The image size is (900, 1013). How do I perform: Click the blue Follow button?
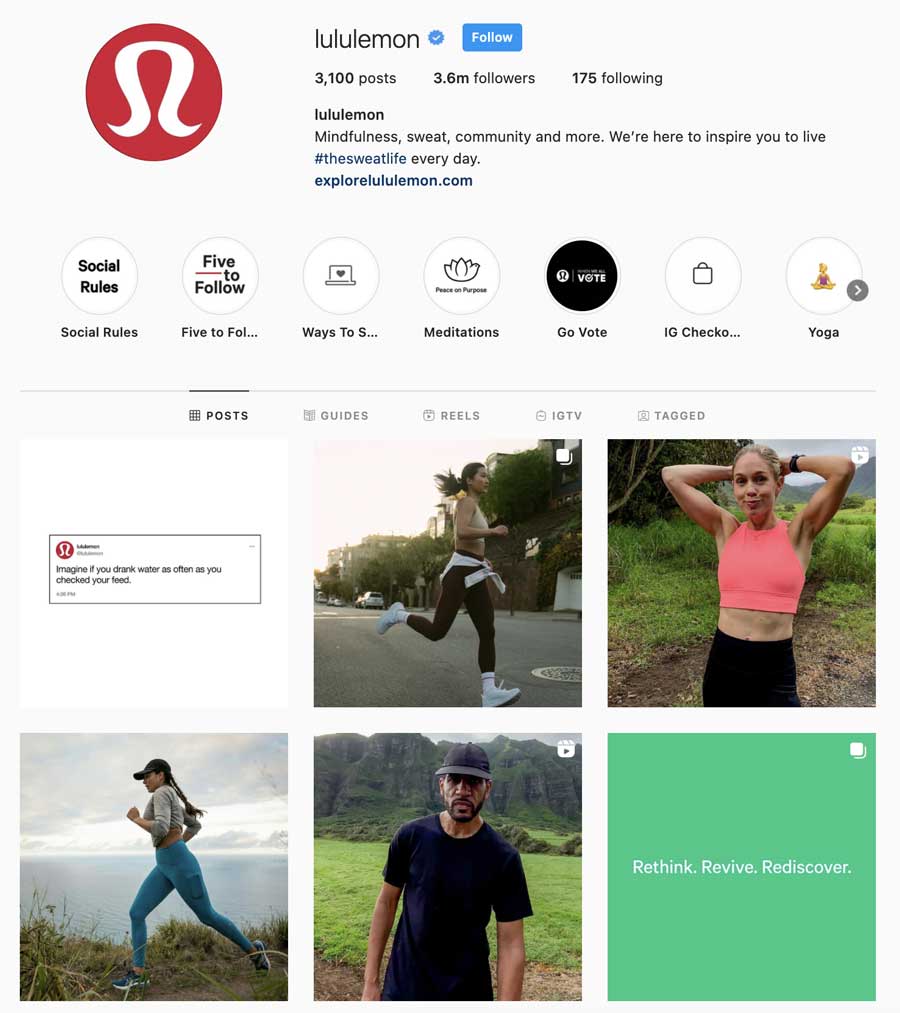(492, 37)
